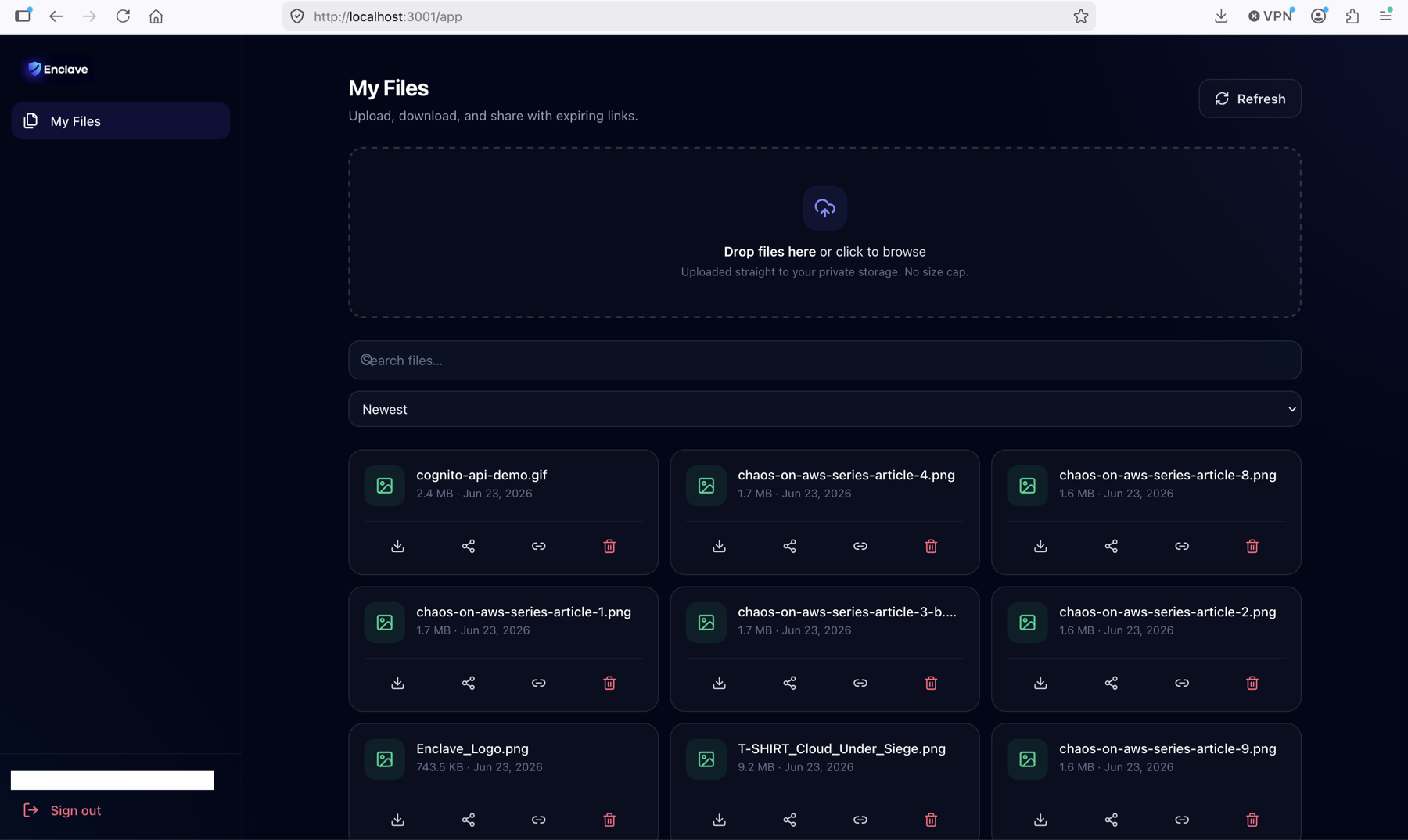Download Enclave_Logo.png file
The width and height of the screenshot is (1408, 840).
click(x=397, y=820)
